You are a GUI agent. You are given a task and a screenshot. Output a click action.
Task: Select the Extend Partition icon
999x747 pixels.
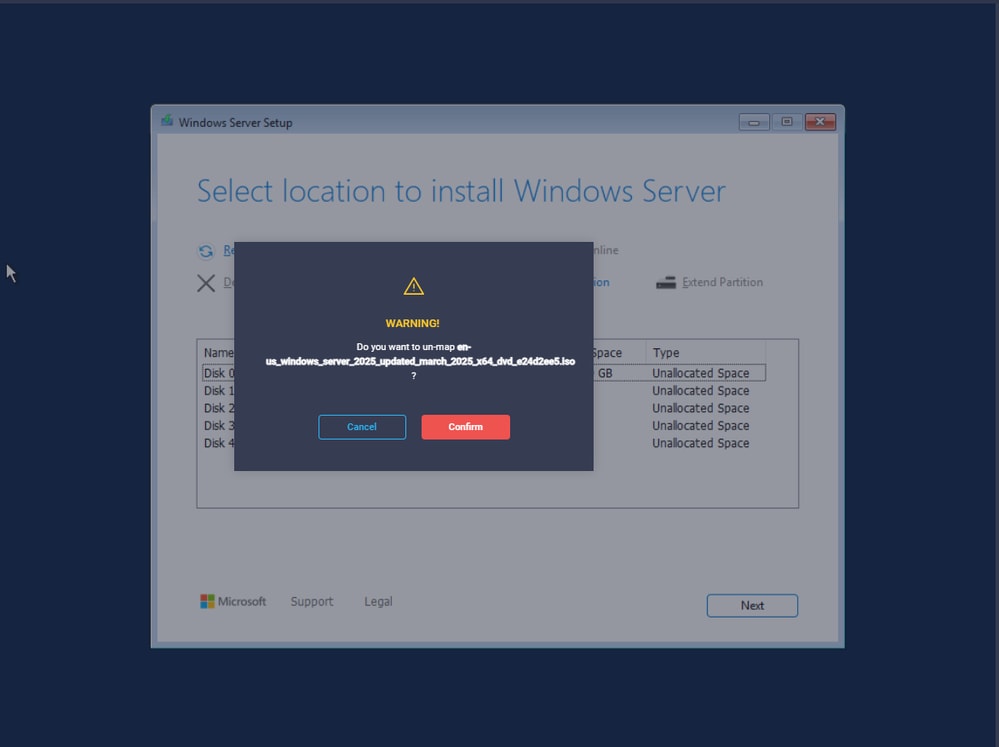[665, 282]
